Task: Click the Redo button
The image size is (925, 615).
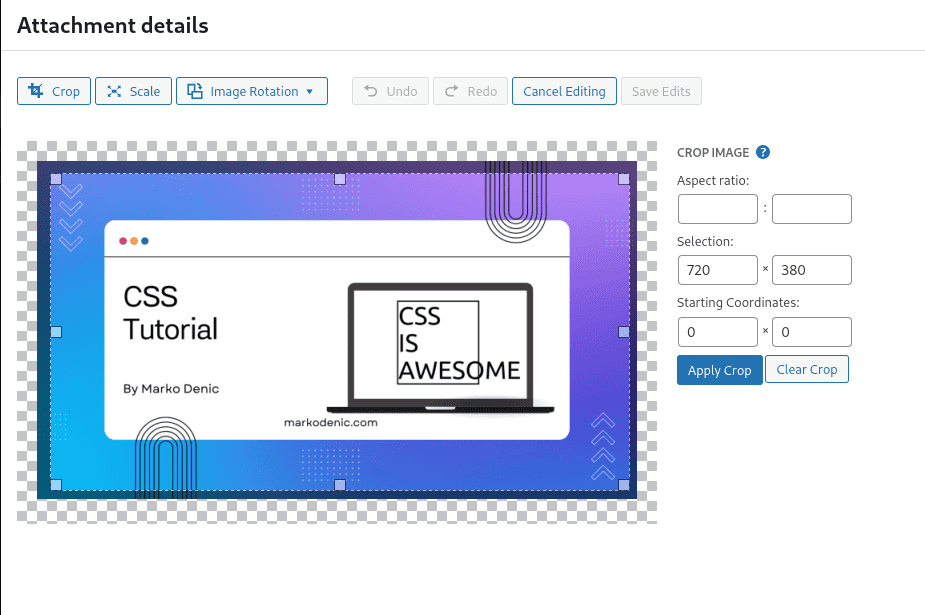Action: pos(471,91)
